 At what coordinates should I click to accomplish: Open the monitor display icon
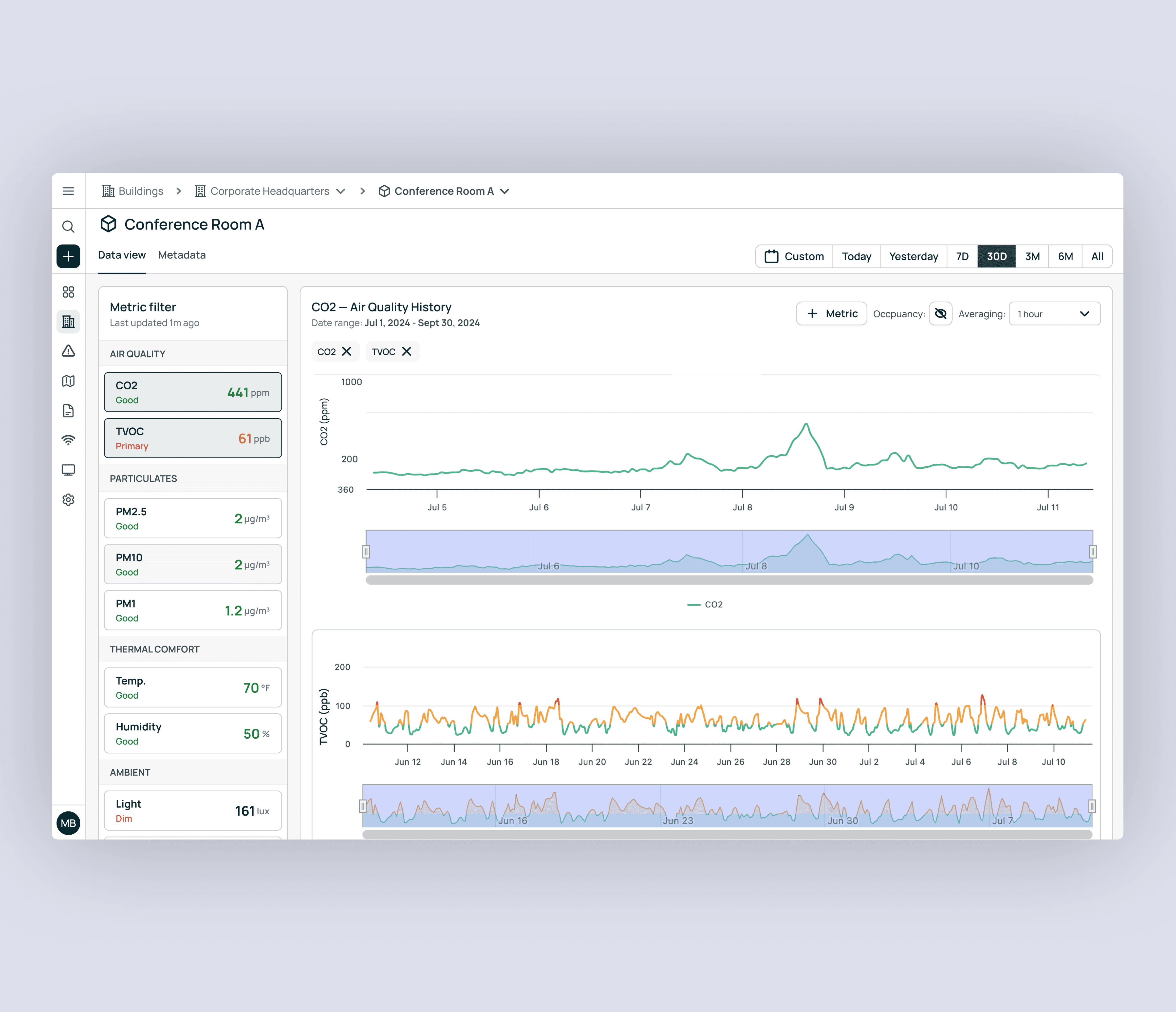point(68,470)
